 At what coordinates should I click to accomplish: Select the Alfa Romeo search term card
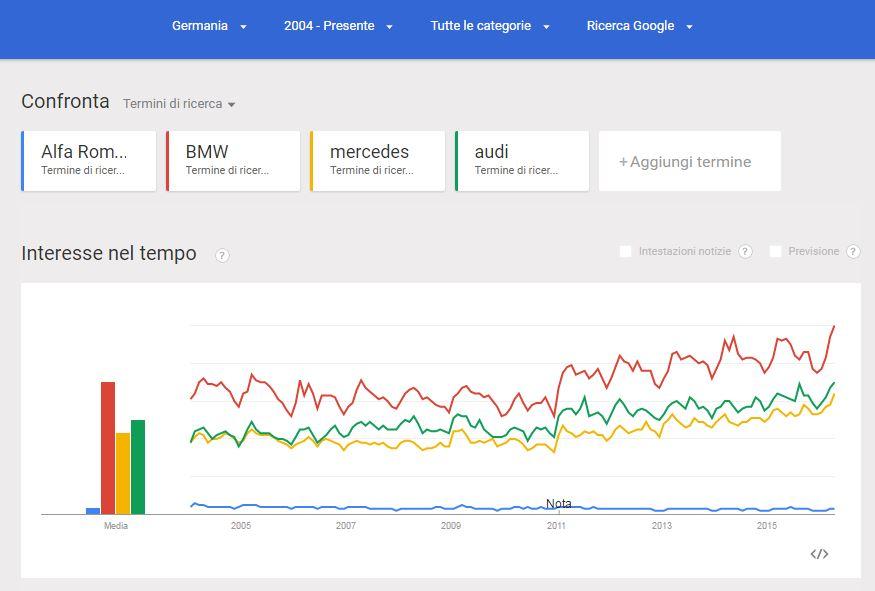click(88, 160)
